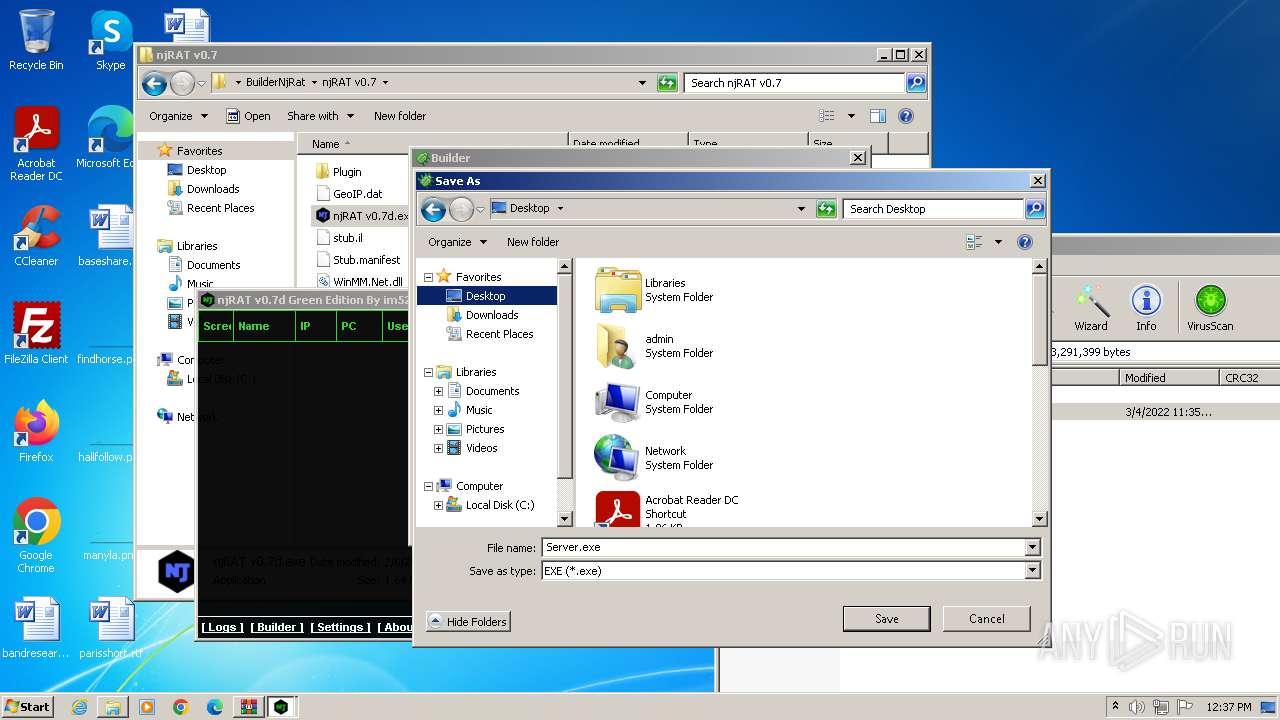Screen dimensions: 1280x720
Task: Click Wizard icon in background archive window
Action: coord(1091,307)
